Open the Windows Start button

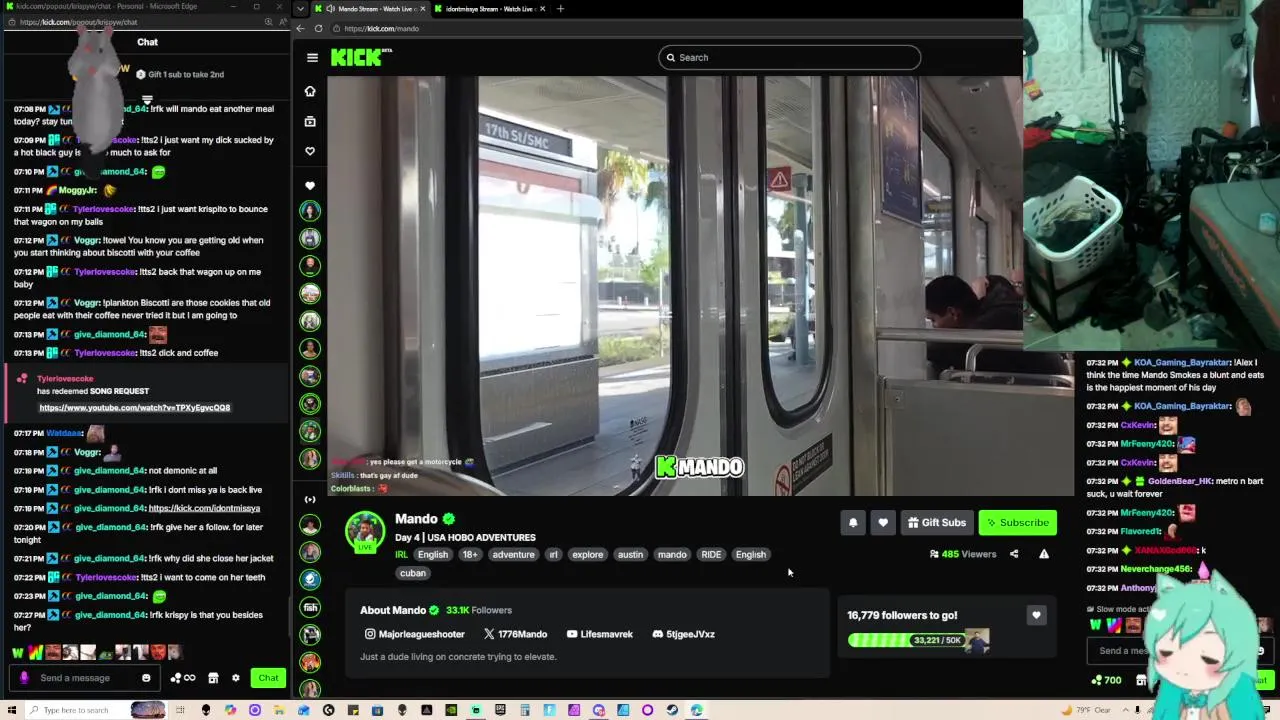coord(12,710)
